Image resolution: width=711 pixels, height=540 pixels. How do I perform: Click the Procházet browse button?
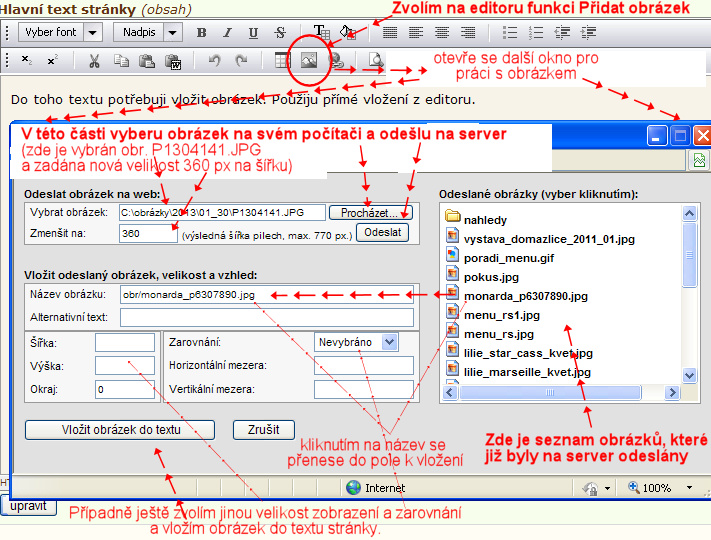[x=370, y=213]
